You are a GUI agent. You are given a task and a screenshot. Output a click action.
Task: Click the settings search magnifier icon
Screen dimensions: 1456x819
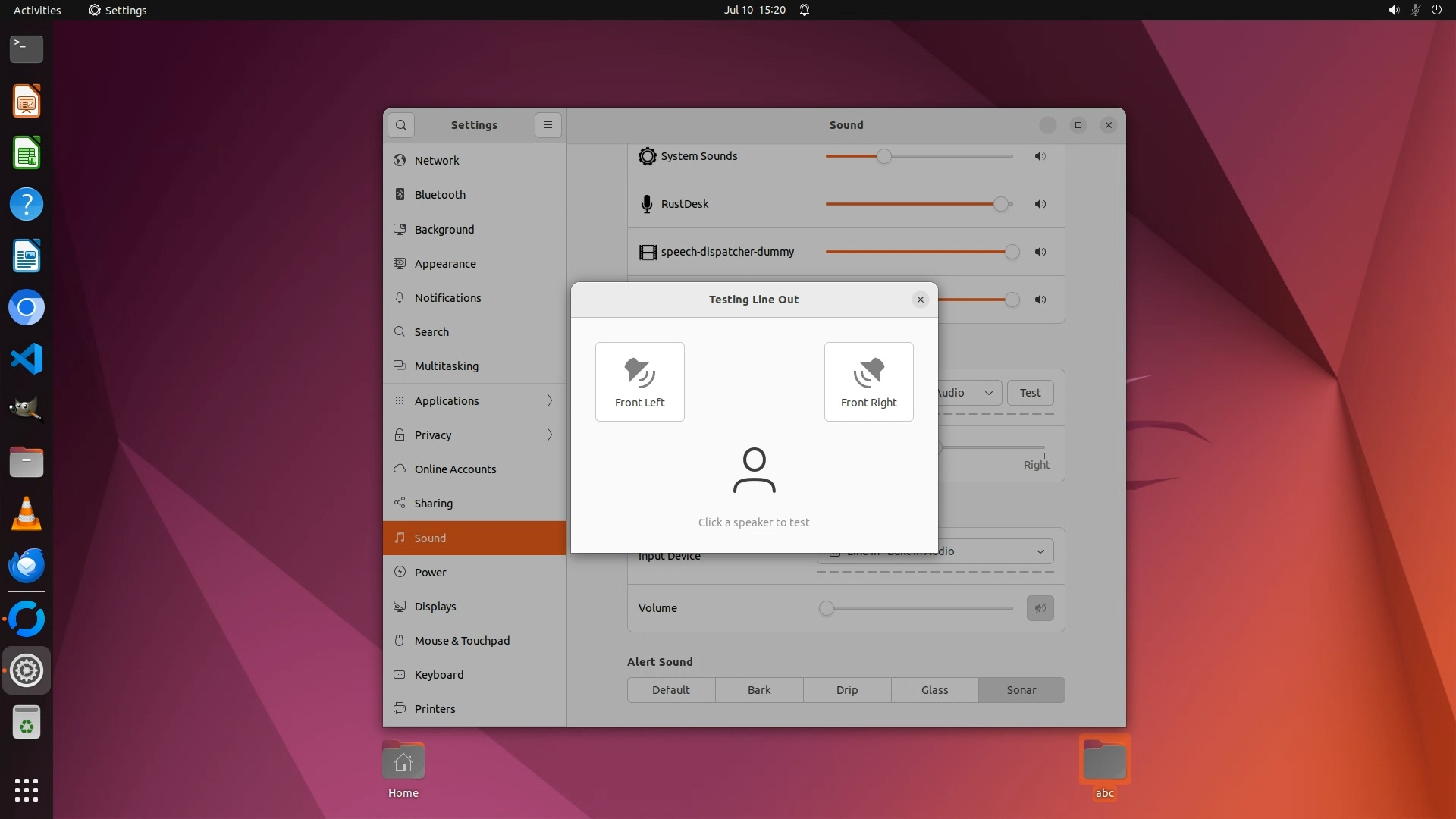401,125
